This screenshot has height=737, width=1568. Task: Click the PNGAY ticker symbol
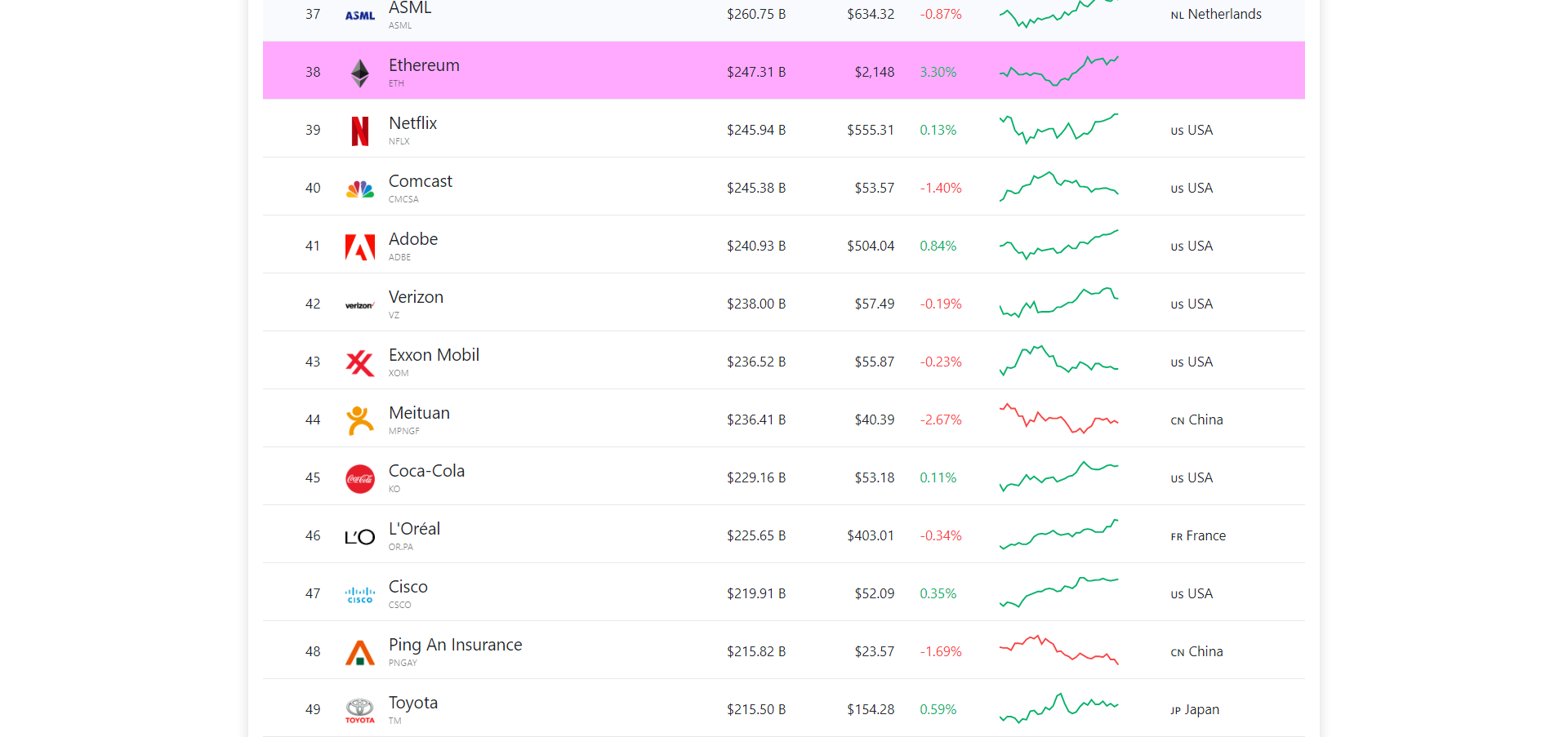coord(403,663)
